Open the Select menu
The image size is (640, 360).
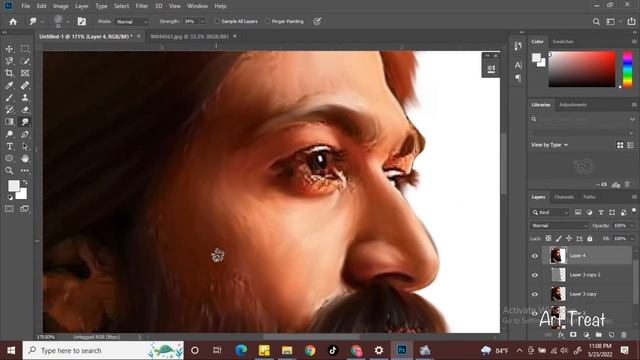click(x=121, y=6)
